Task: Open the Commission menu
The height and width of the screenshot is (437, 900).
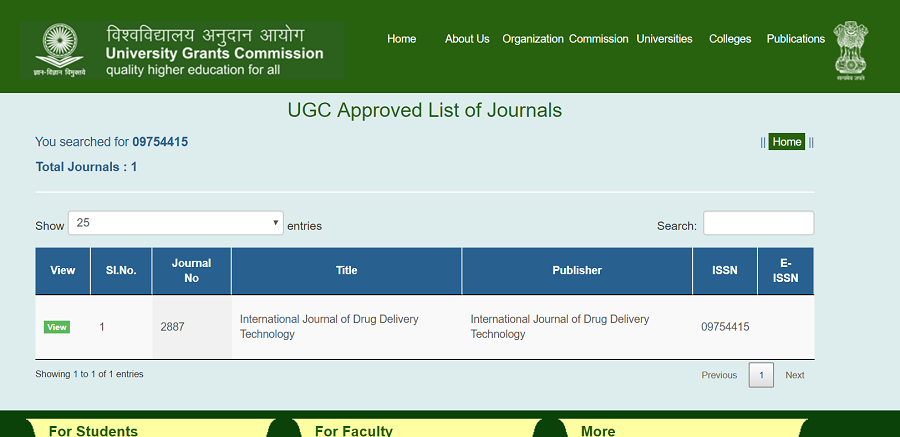Action: click(x=599, y=39)
